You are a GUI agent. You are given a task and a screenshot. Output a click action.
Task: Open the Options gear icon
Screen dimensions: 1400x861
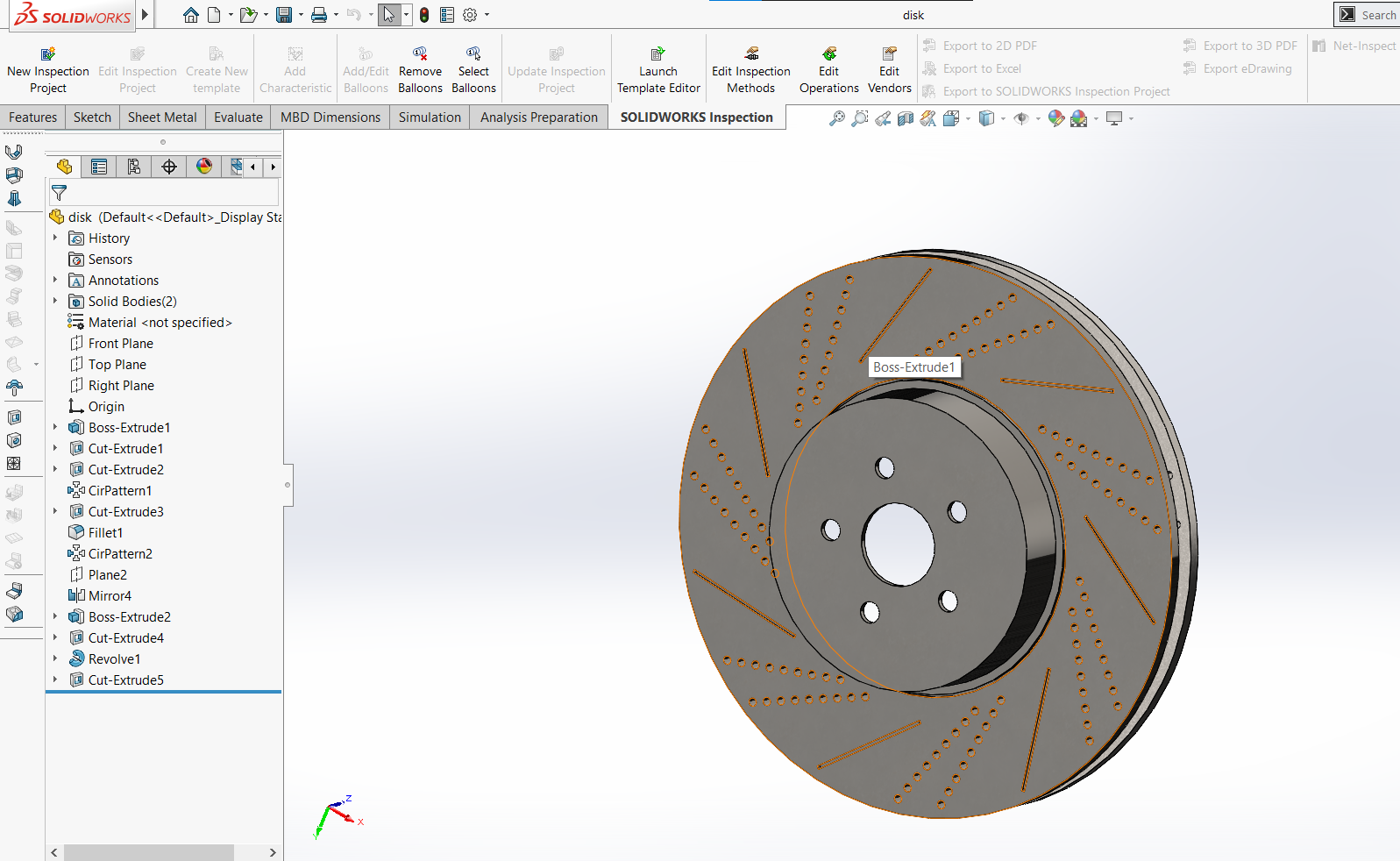tap(470, 15)
